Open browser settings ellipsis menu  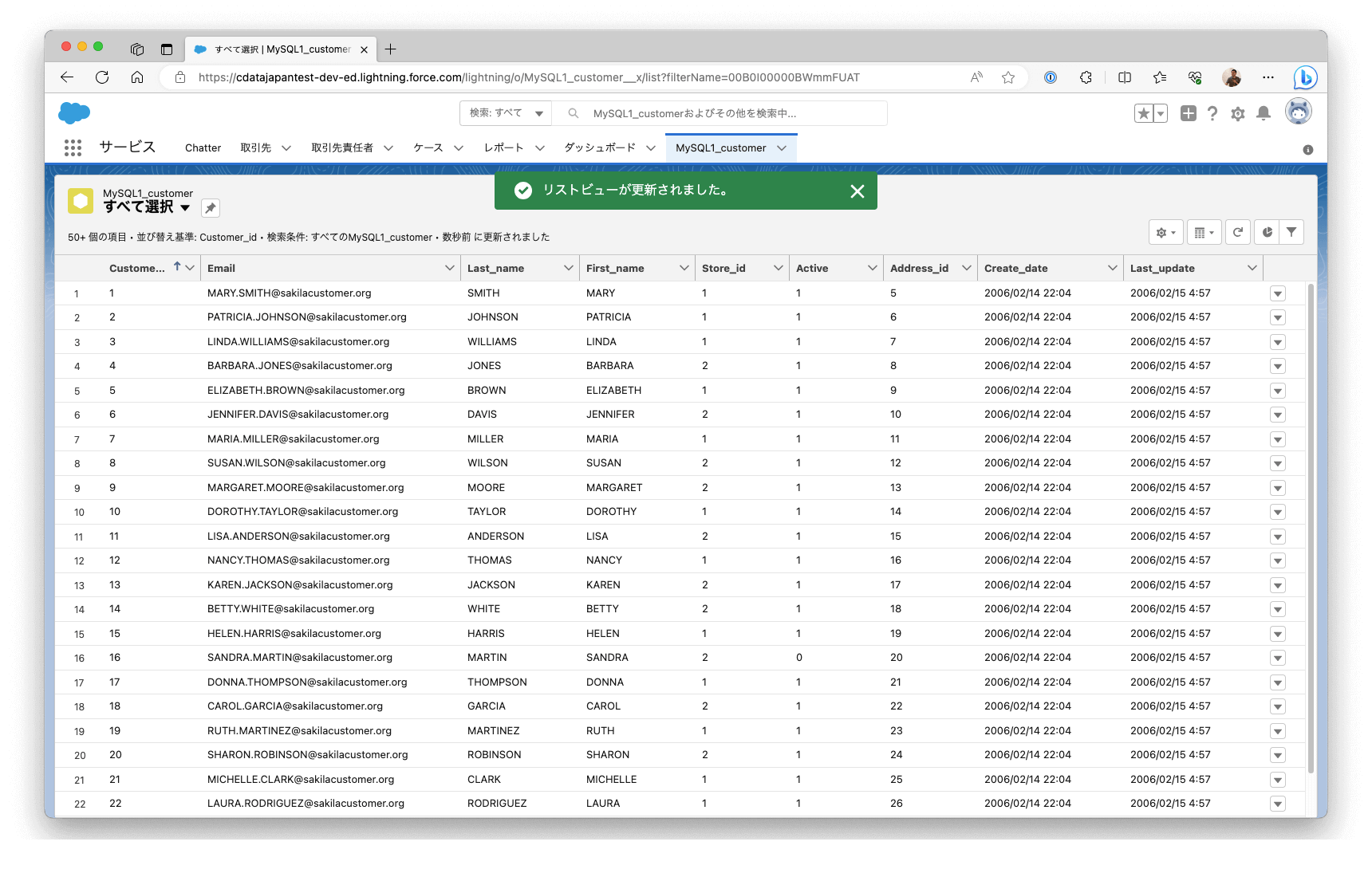click(1268, 77)
